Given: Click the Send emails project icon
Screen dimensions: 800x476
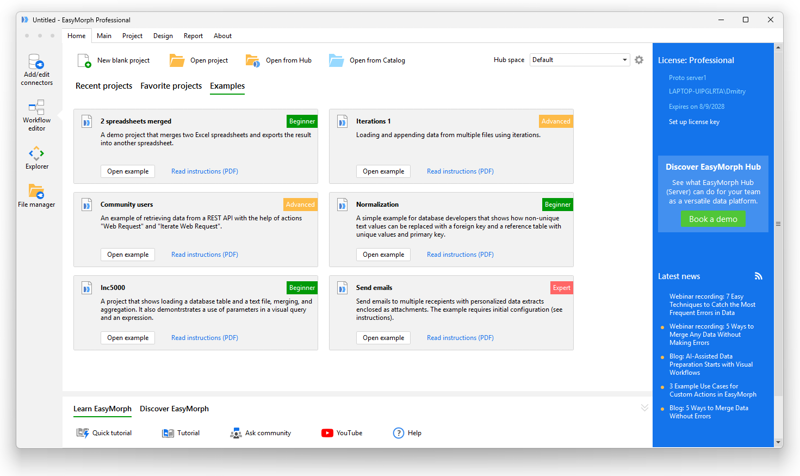Looking at the screenshot, I should click(x=342, y=288).
